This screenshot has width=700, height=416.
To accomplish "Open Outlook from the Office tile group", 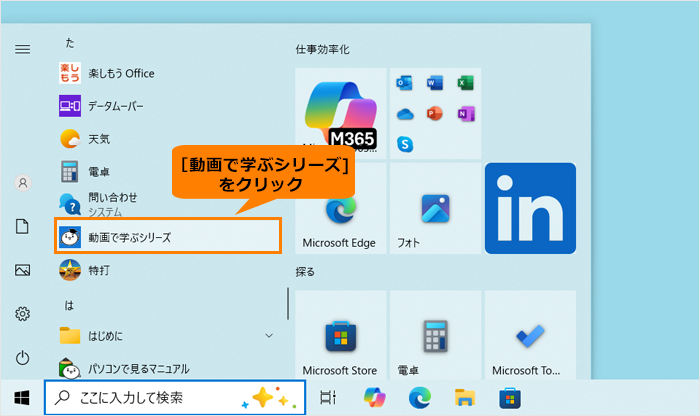I will click(x=405, y=83).
